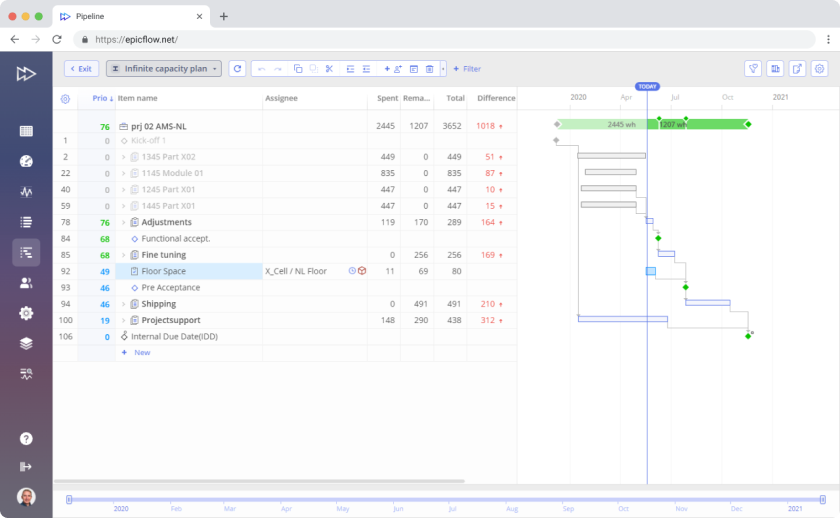Open the toolbar overflow arrow
Viewport: 840px width, 518px height.
443,69
